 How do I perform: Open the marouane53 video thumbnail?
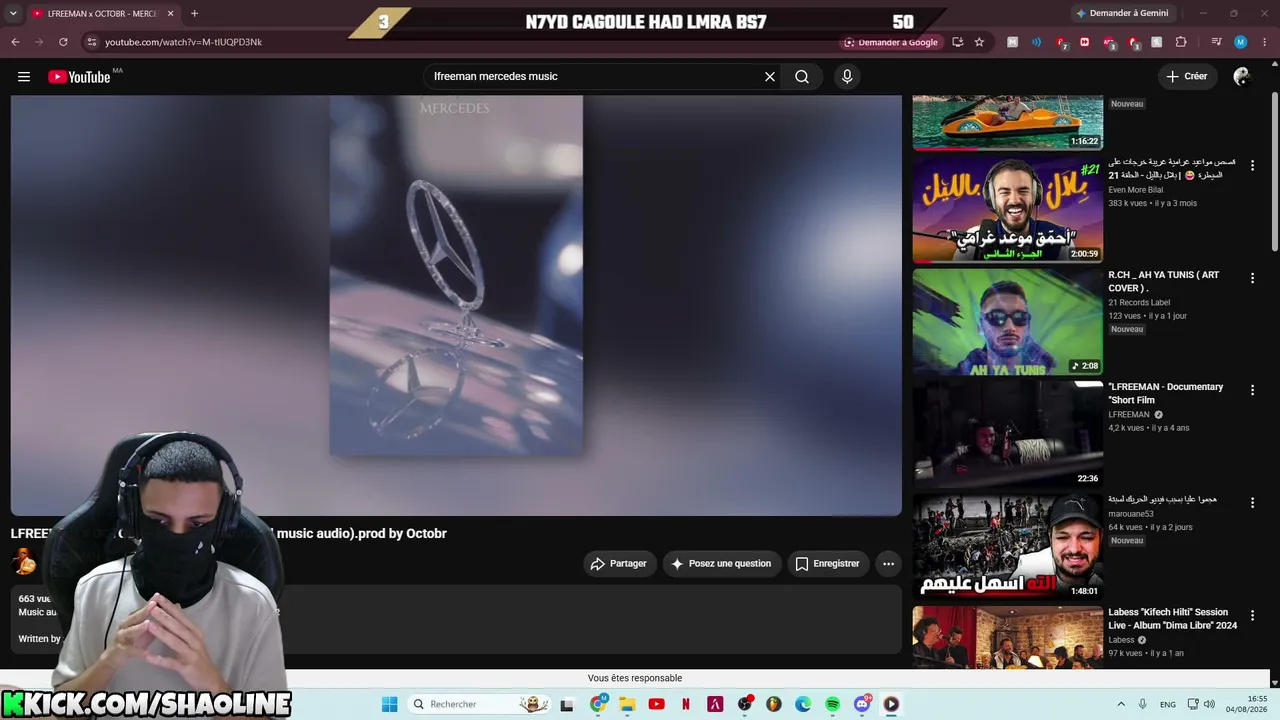coord(1008,547)
